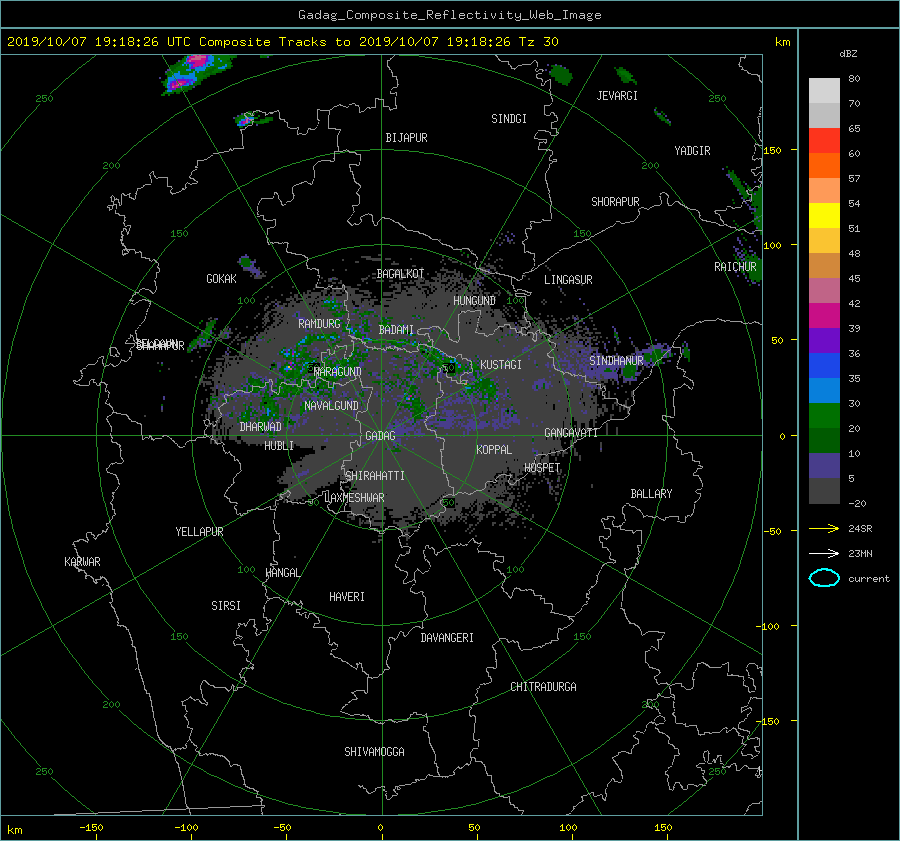The width and height of the screenshot is (900, 841).
Task: Select the green 20 dBZ color swatch
Action: click(x=824, y=416)
